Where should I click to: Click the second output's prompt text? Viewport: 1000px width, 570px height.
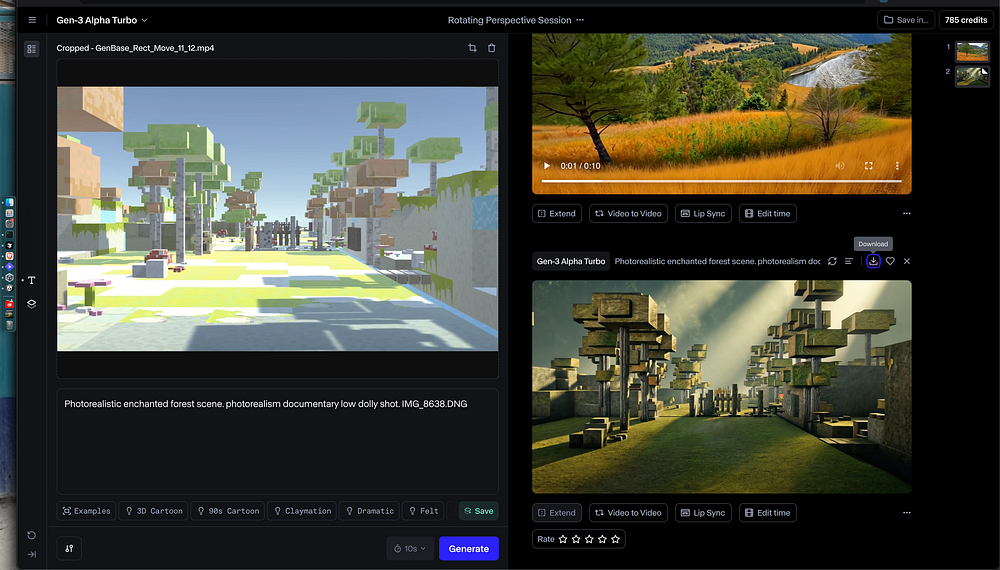click(717, 261)
